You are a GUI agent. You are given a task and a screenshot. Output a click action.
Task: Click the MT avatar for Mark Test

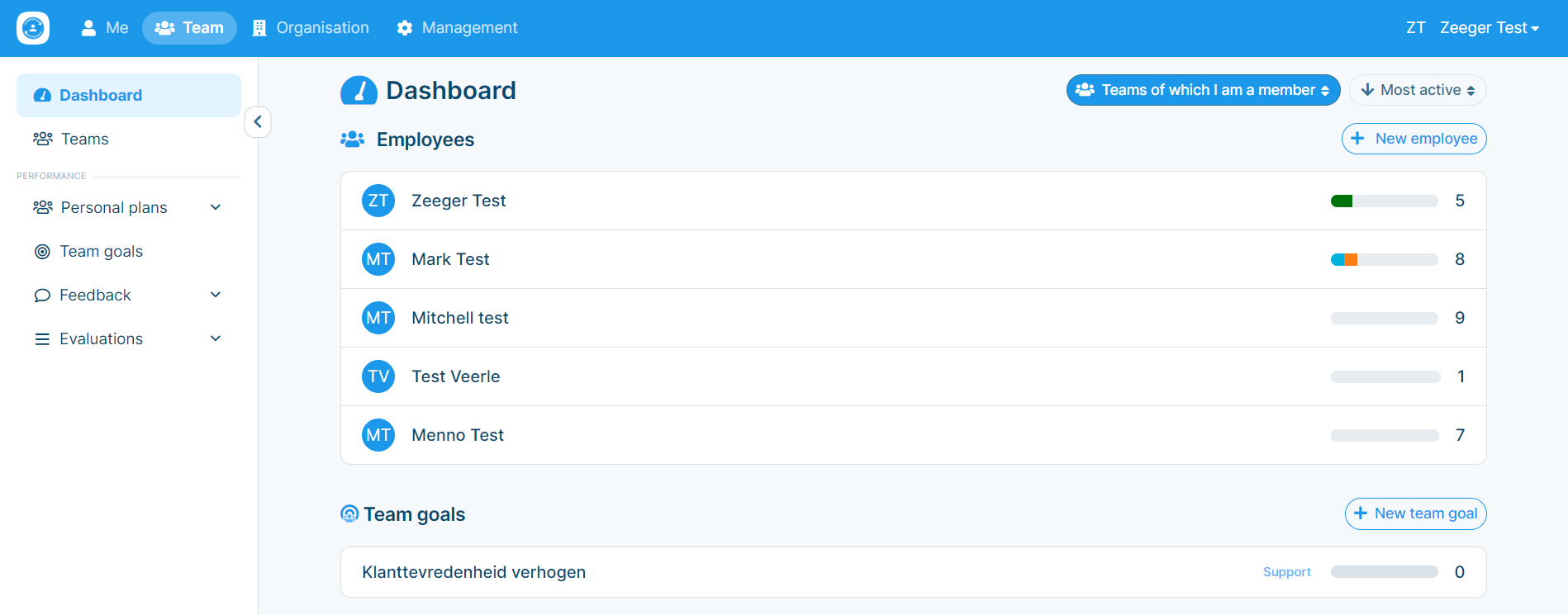point(378,259)
